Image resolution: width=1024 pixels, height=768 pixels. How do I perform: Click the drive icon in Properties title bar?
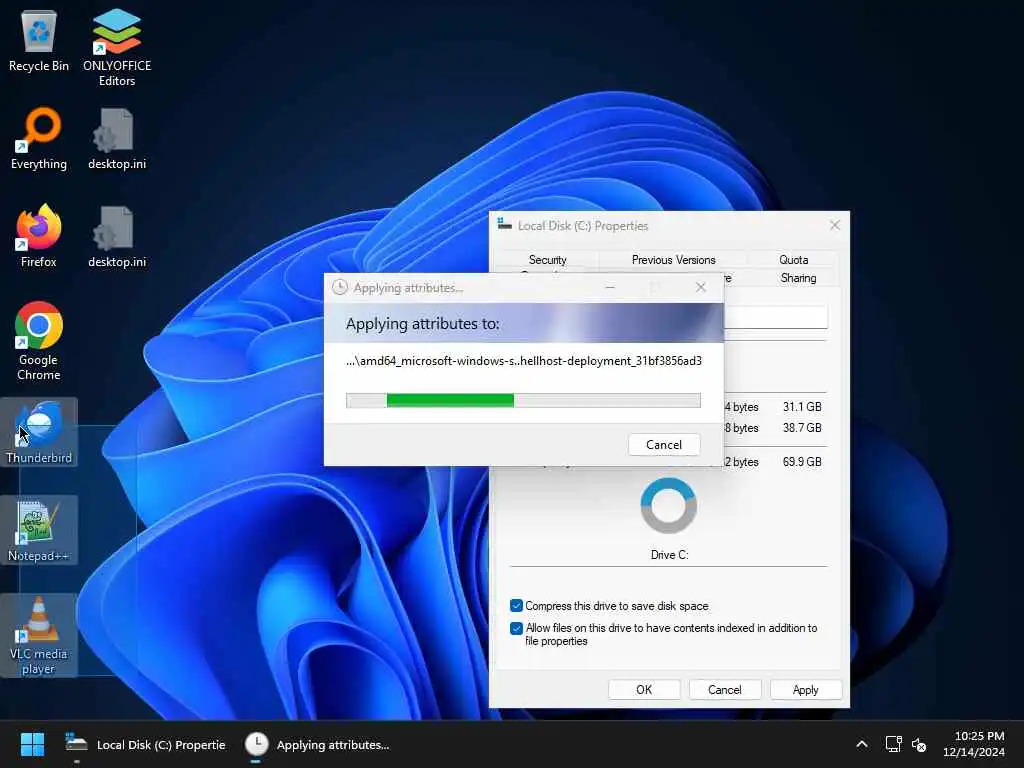[x=504, y=225]
